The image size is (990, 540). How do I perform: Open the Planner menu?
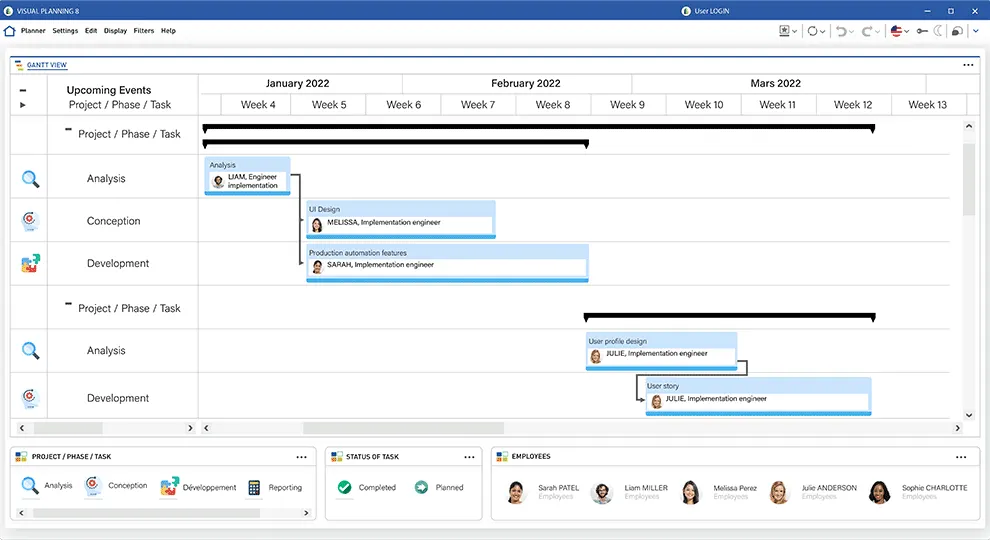pyautogui.click(x=33, y=31)
